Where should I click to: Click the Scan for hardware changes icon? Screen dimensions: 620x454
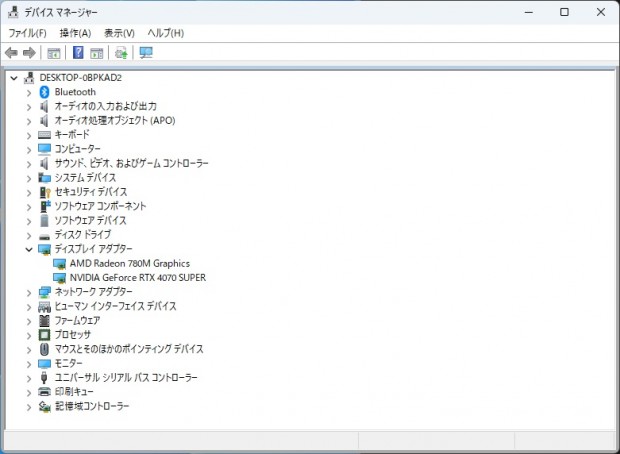(x=146, y=53)
